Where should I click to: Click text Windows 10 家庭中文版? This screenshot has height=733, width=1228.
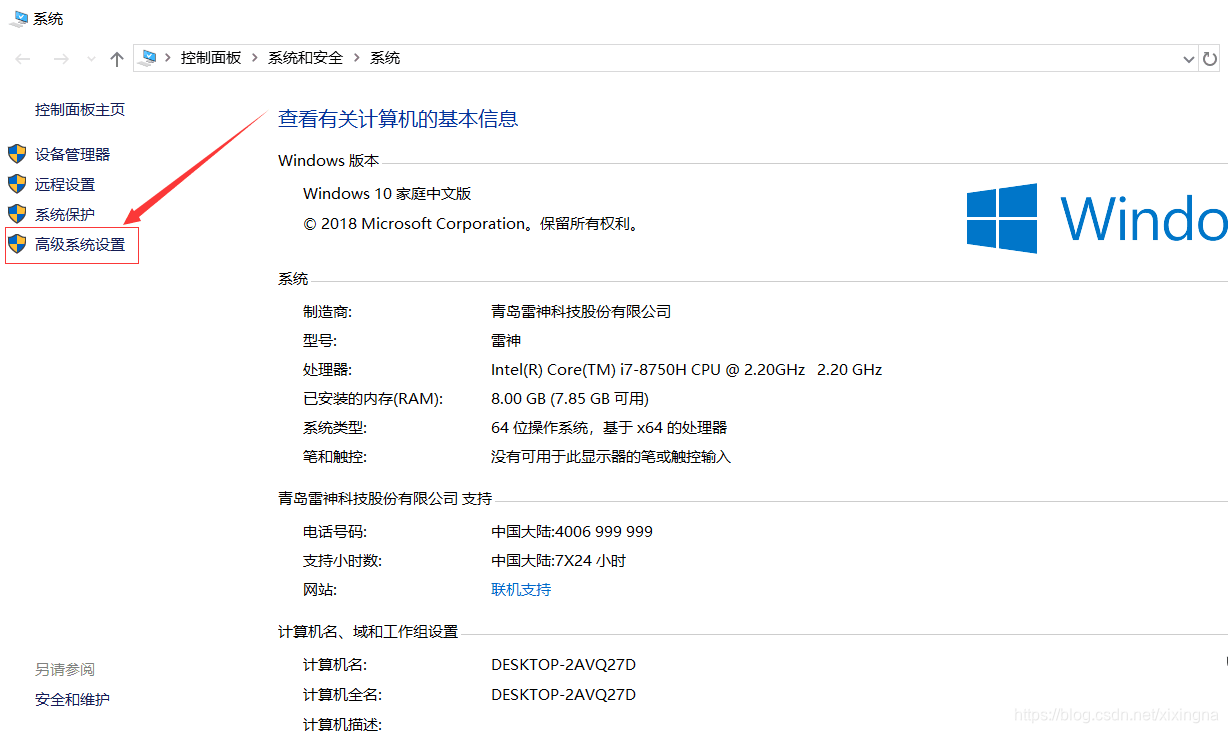(387, 193)
